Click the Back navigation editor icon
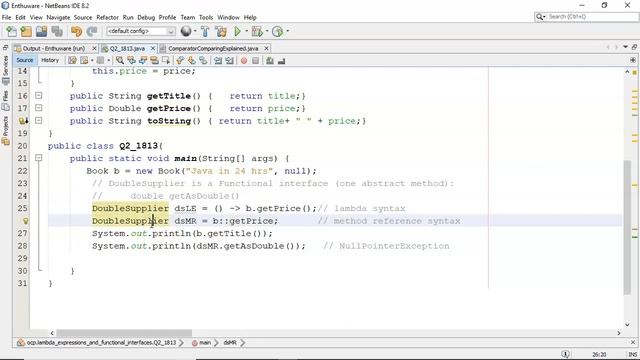The width and height of the screenshot is (640, 360). [x=84, y=60]
